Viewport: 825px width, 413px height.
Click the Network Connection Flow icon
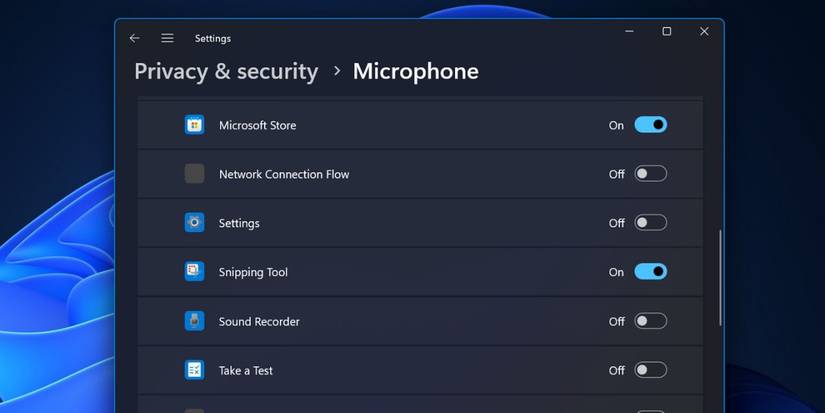[194, 174]
